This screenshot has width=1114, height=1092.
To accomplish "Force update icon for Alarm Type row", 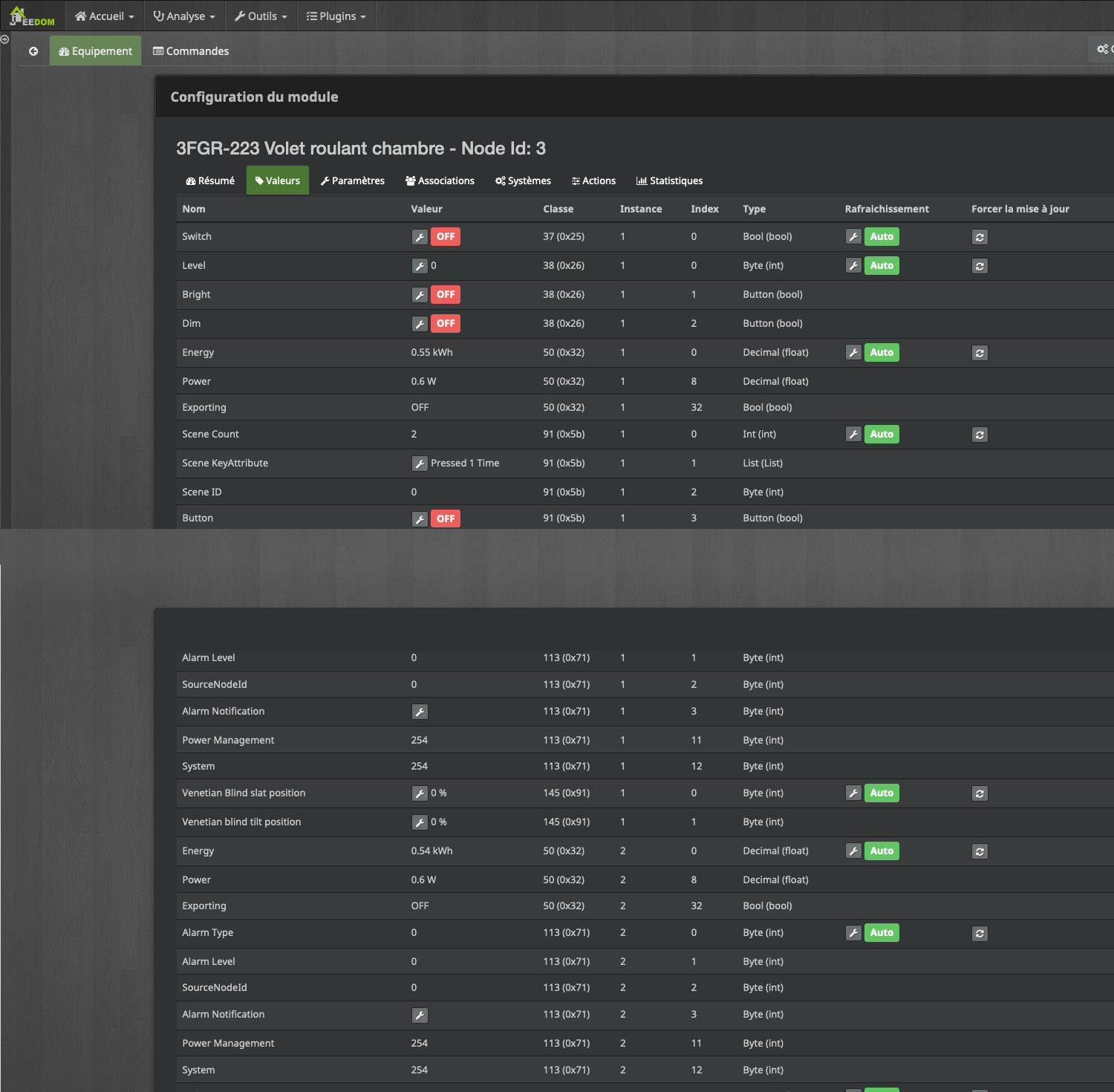I will pyautogui.click(x=980, y=933).
